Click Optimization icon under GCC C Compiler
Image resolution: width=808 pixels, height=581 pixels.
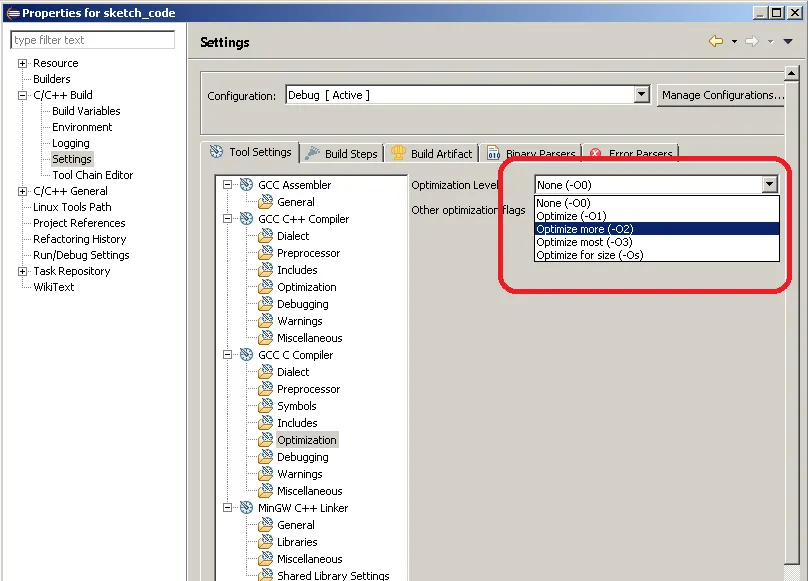pos(265,440)
